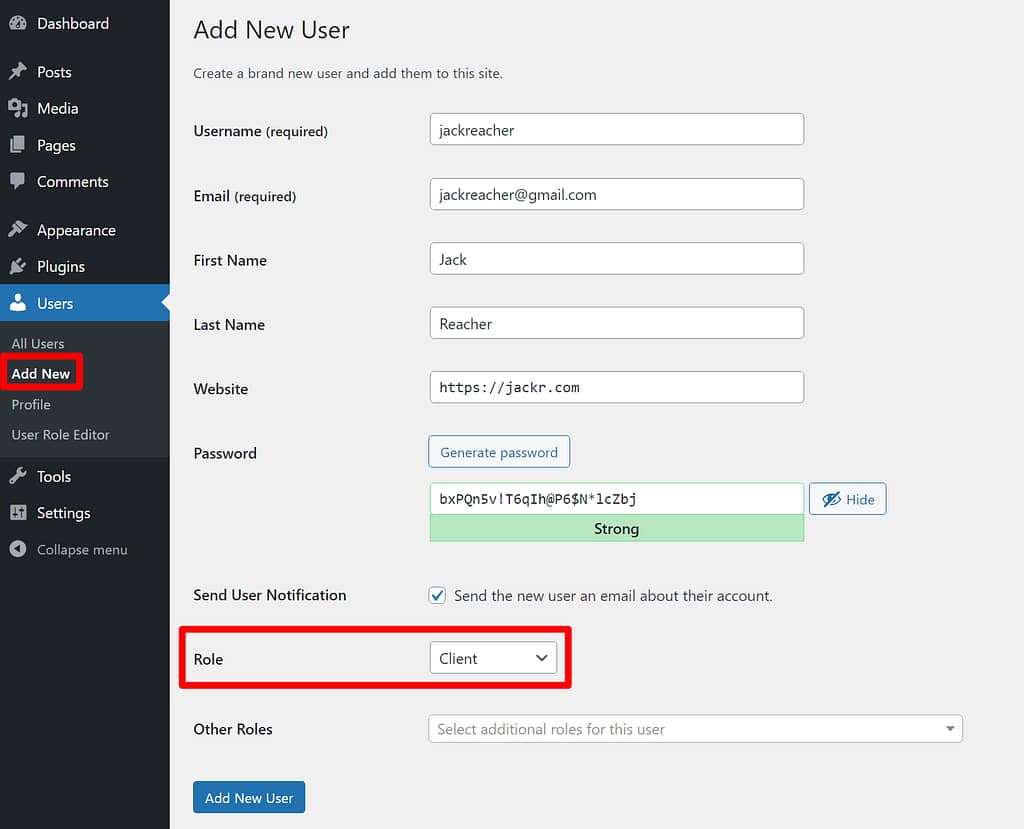Open the Plugins menu
Screen dimensions: 1024x829
pos(85,266)
